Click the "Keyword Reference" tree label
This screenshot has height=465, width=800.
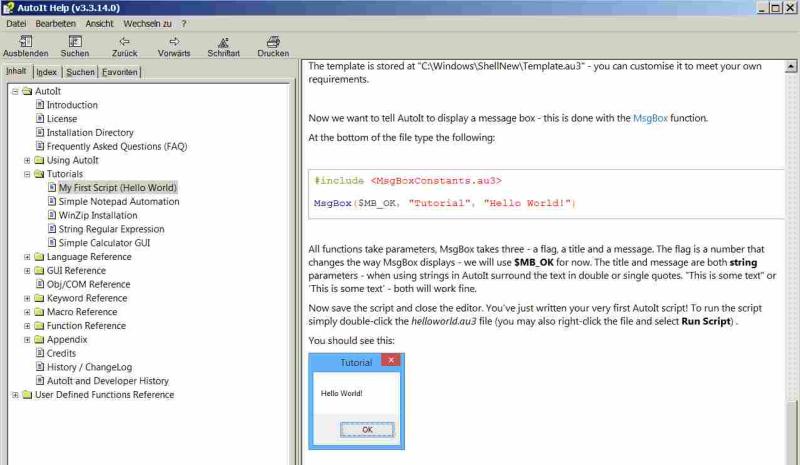87,298
